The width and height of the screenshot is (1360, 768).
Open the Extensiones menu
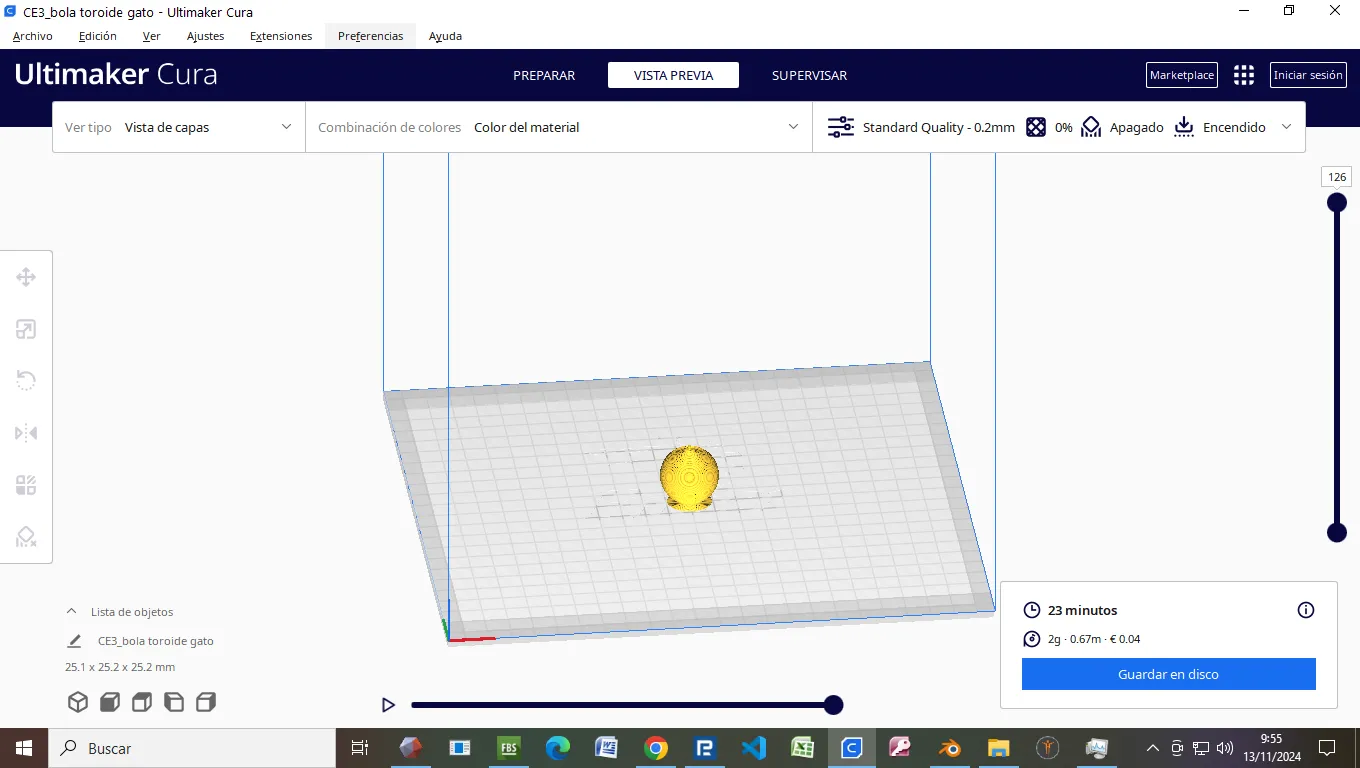(x=281, y=36)
